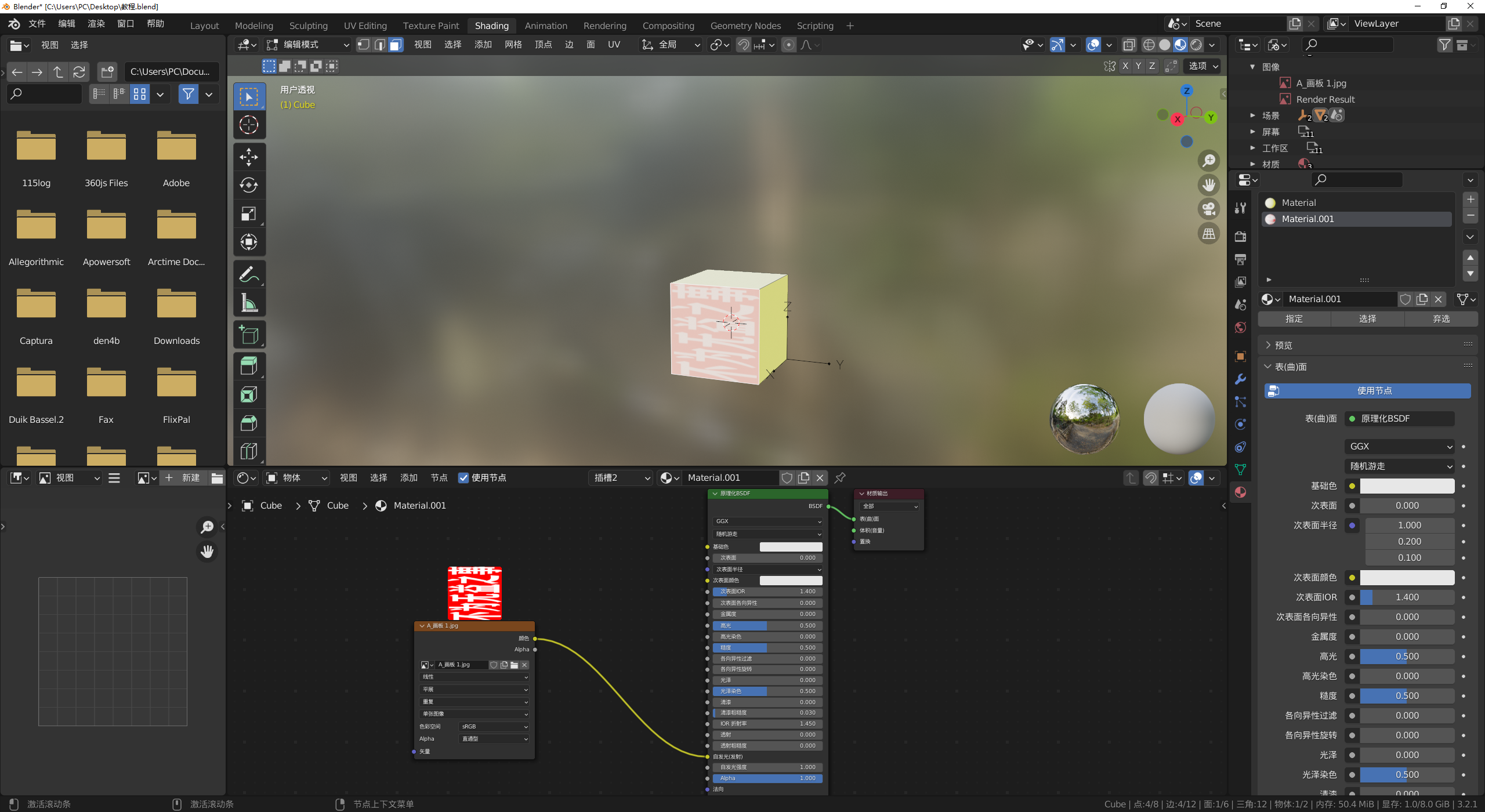
Task: Click the Extrude Region tool icon
Action: coord(249,366)
